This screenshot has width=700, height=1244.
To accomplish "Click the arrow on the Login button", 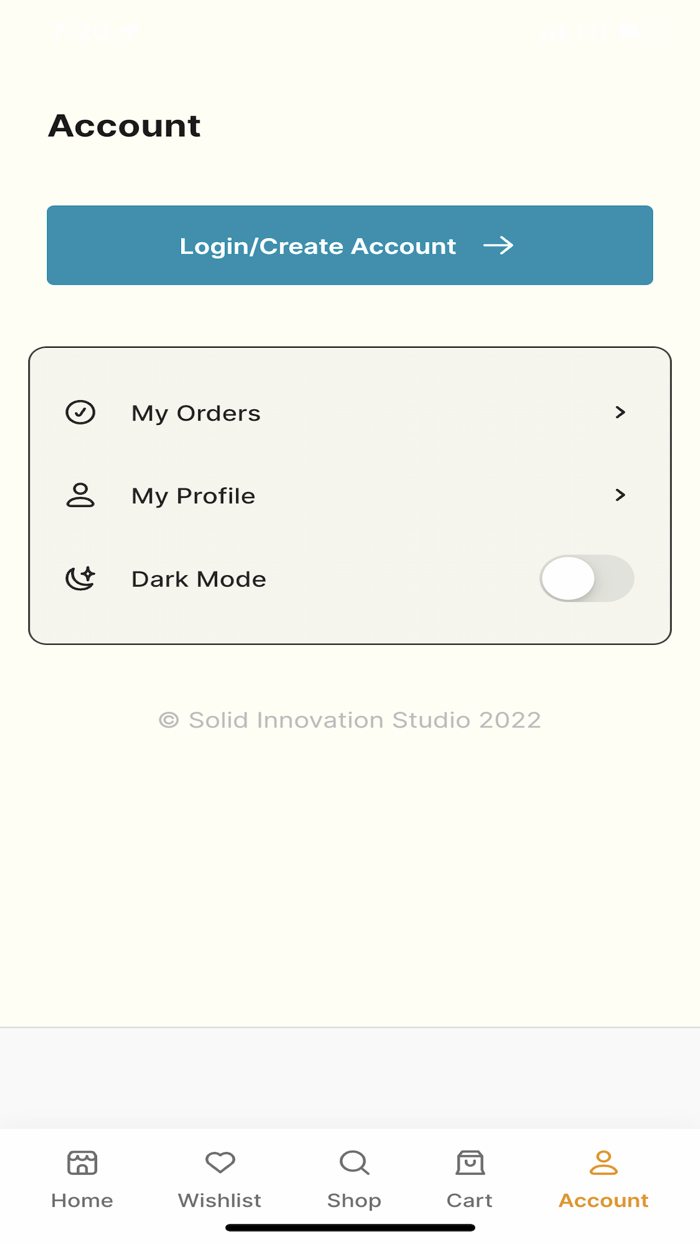I will [498, 246].
